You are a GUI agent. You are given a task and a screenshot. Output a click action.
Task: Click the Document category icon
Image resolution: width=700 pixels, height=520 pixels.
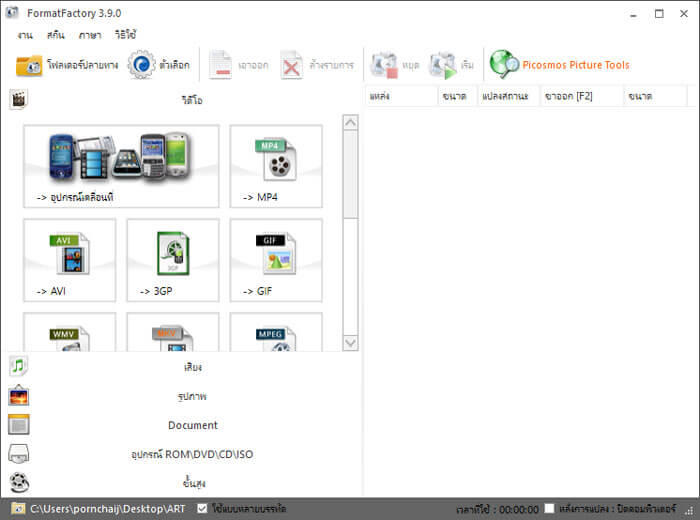[19, 424]
